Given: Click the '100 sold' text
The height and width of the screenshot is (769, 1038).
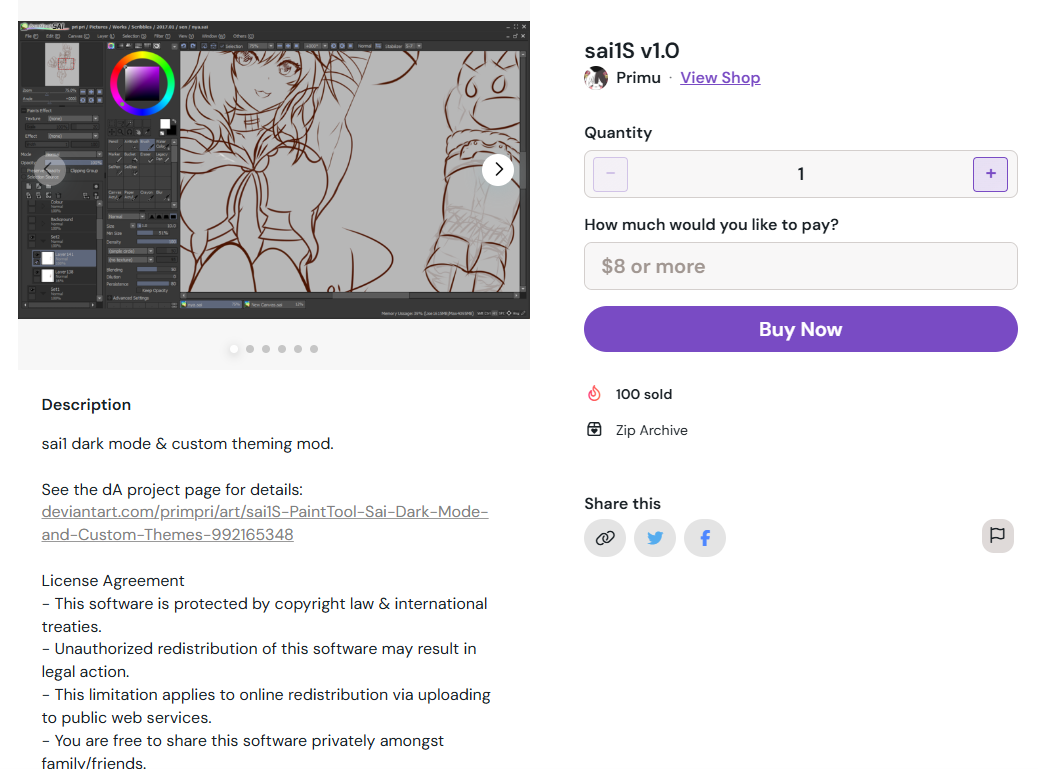Looking at the screenshot, I should 643,394.
